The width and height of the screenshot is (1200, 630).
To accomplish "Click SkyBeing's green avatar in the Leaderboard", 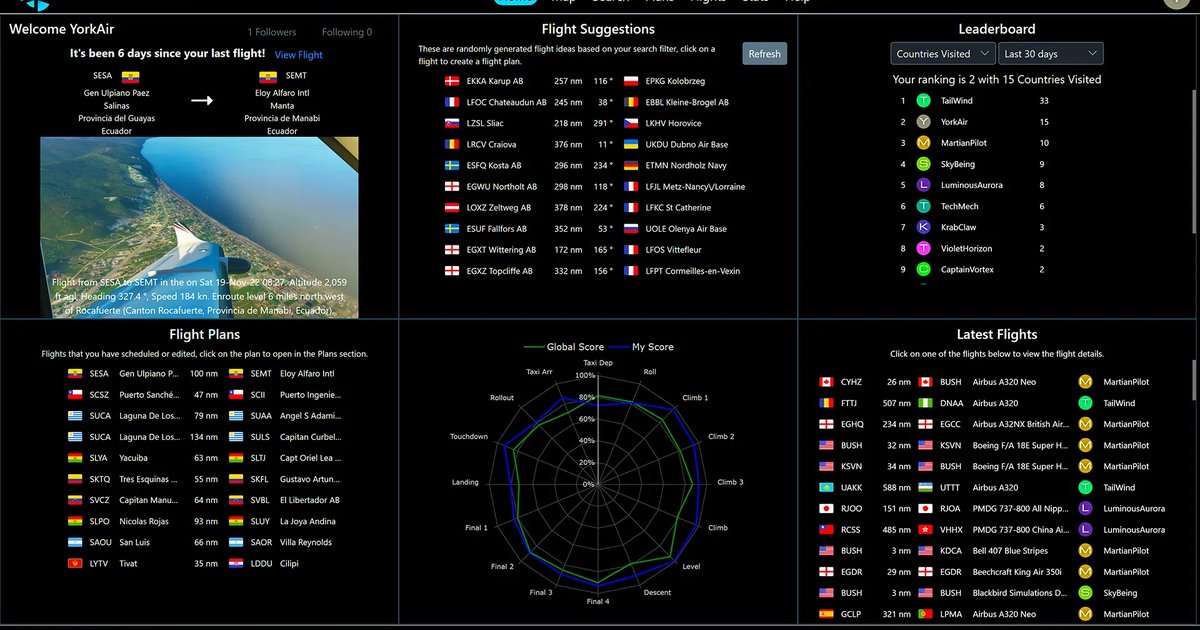I will 924,164.
